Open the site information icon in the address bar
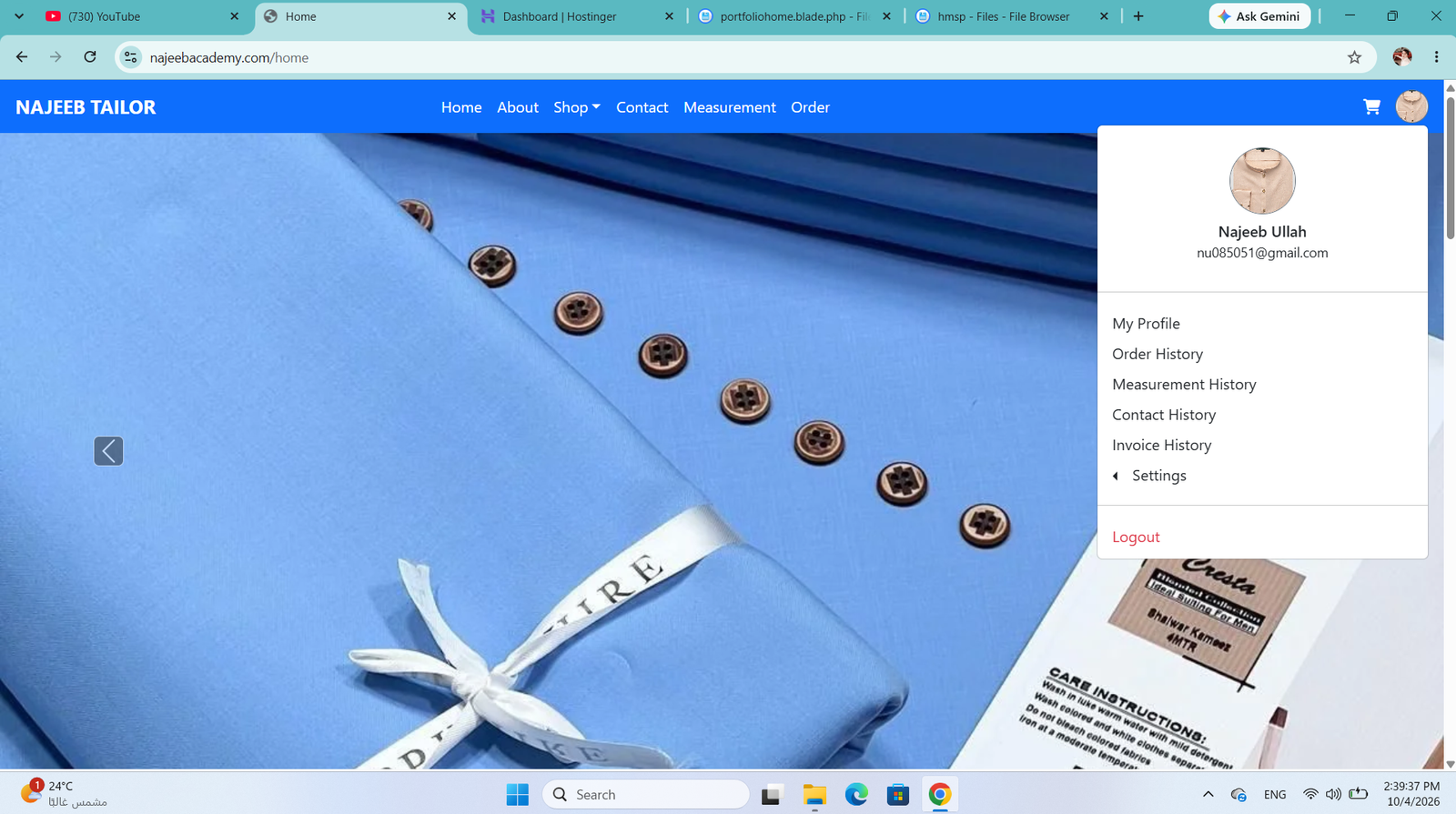 (131, 57)
